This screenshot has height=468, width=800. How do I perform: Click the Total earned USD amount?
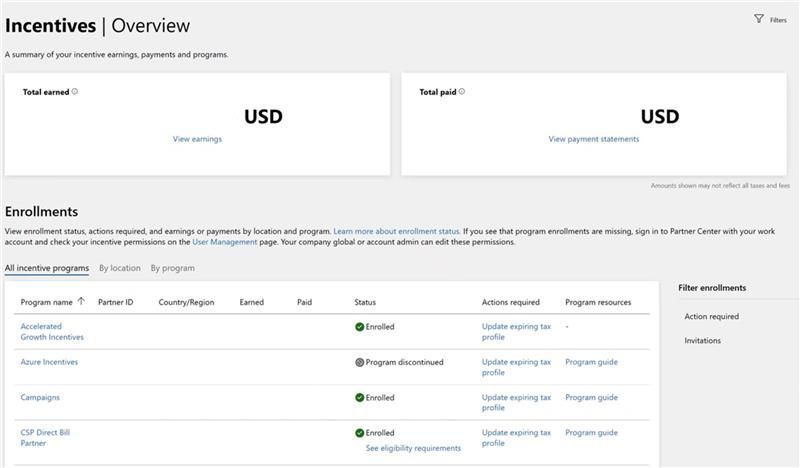(x=263, y=116)
